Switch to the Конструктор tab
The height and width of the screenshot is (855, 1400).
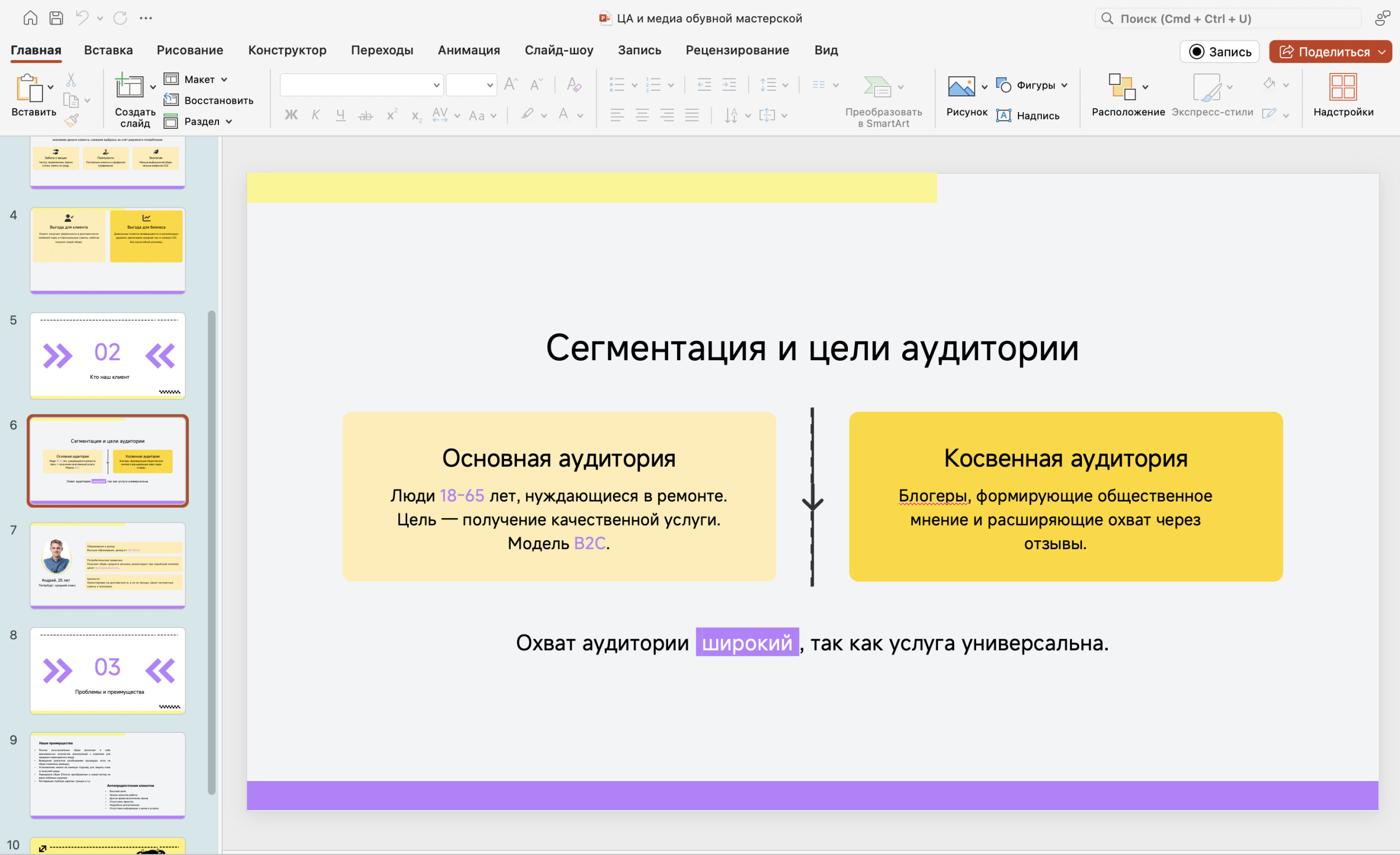click(287, 50)
